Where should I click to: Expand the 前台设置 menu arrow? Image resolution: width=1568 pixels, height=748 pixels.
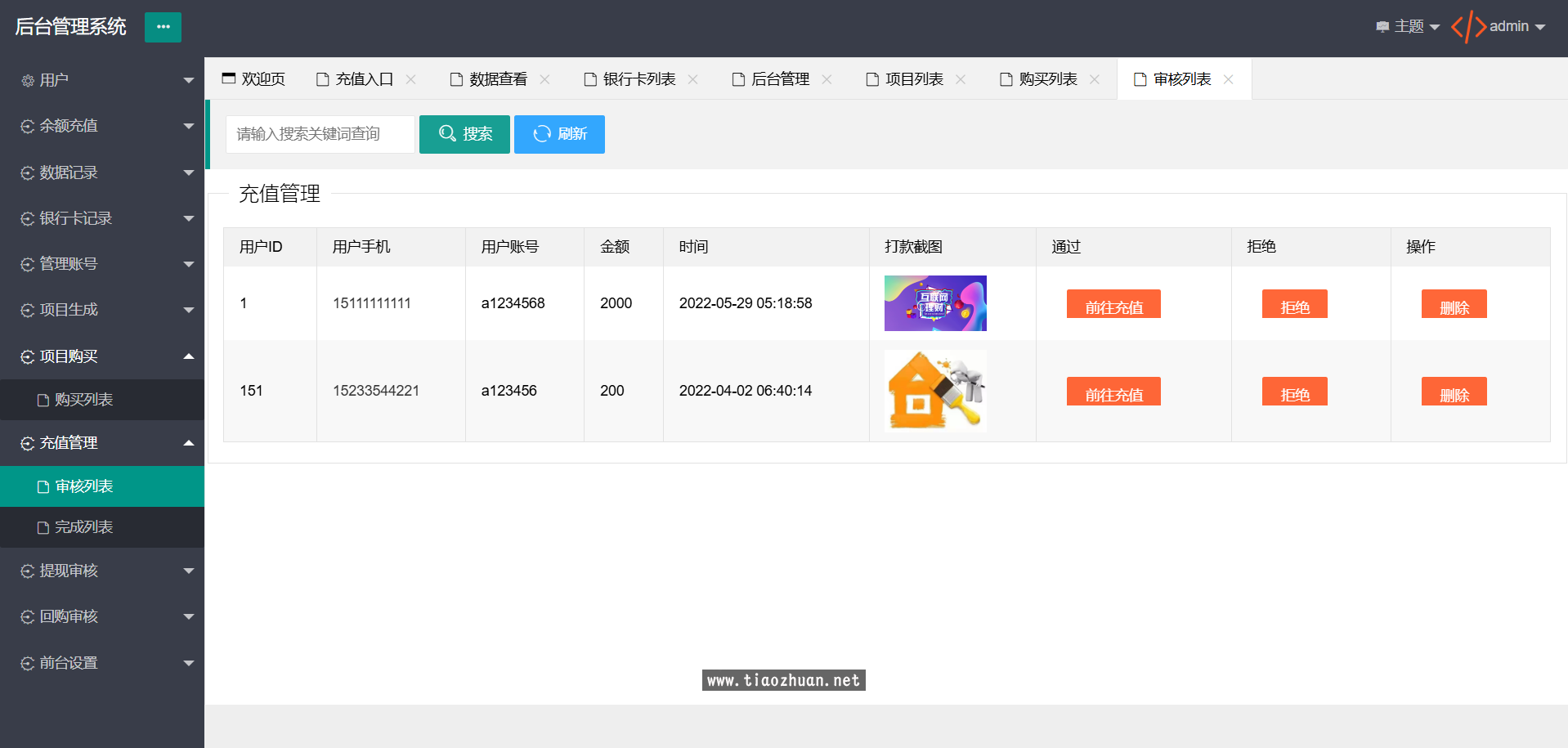[189, 663]
